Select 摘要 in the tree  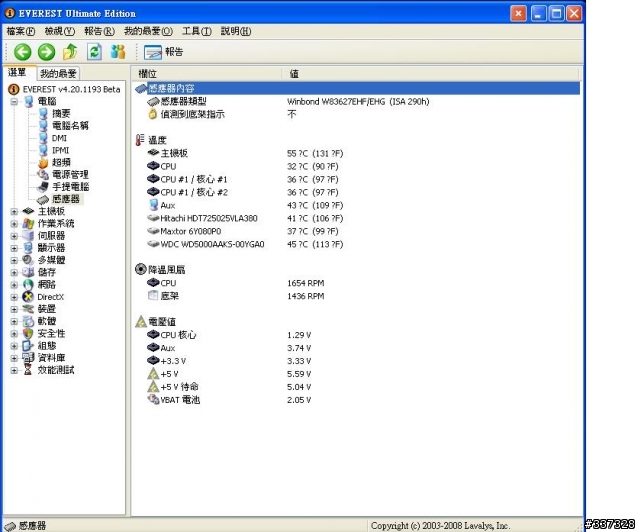point(61,114)
